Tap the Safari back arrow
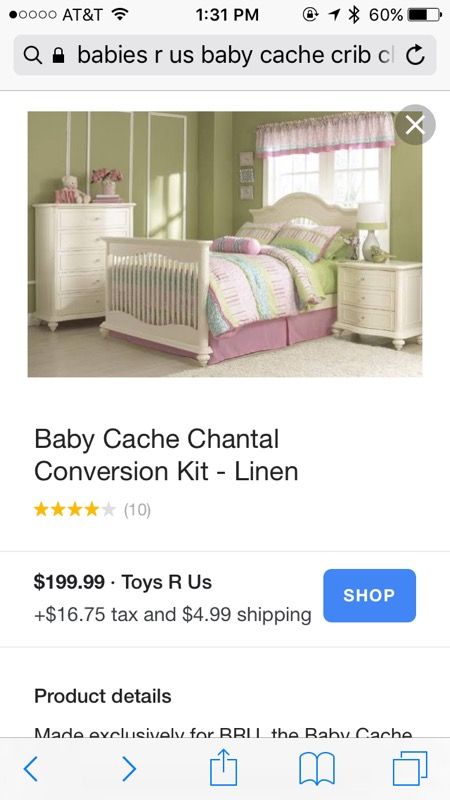This screenshot has height=800, width=450. click(31, 769)
